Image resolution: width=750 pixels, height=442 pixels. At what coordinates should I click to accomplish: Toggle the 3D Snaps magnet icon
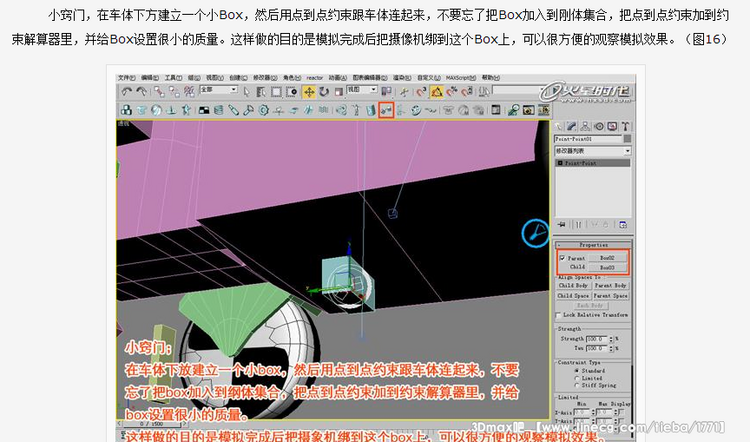(x=421, y=91)
